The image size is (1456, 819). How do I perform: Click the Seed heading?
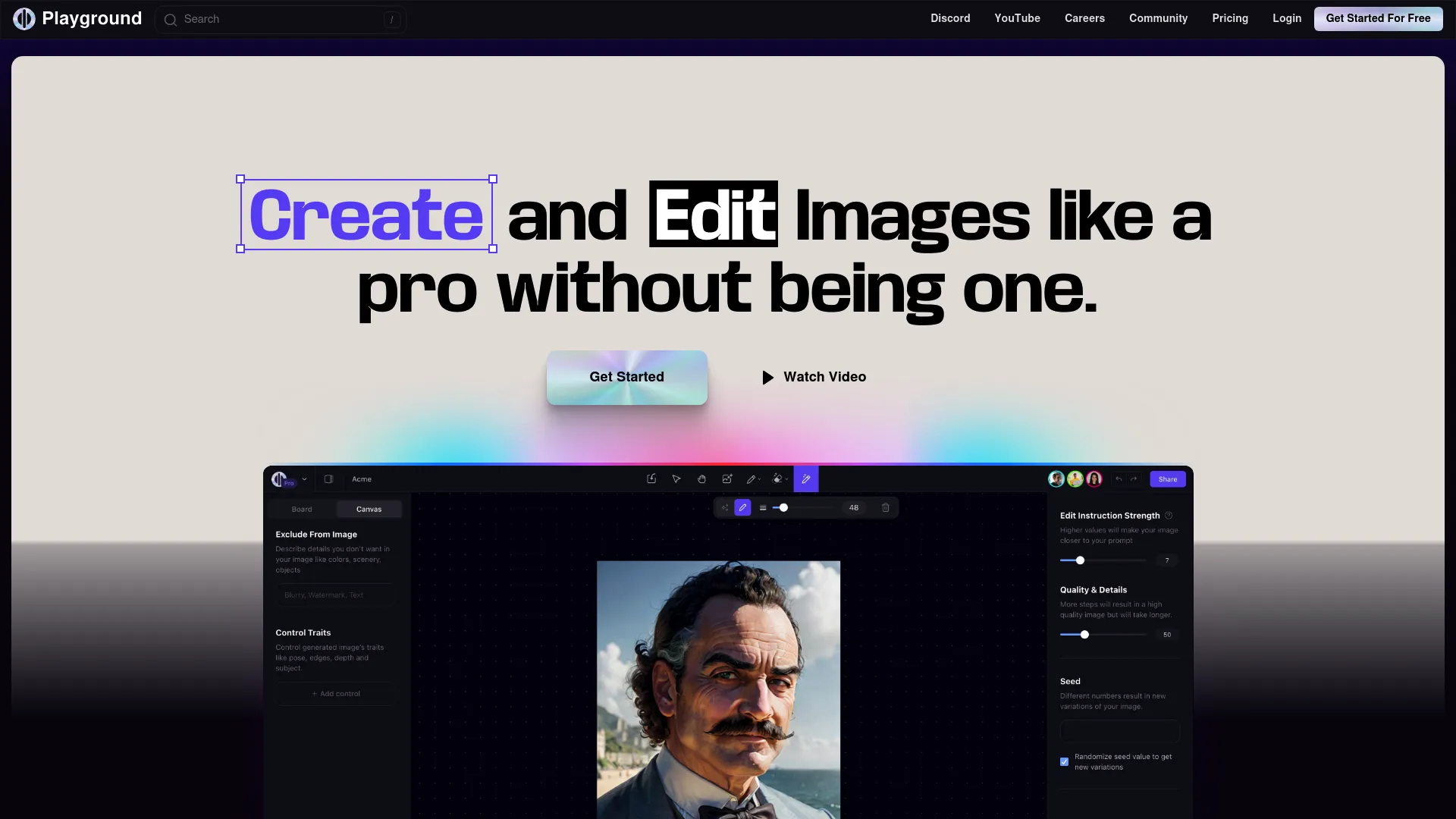pos(1070,682)
